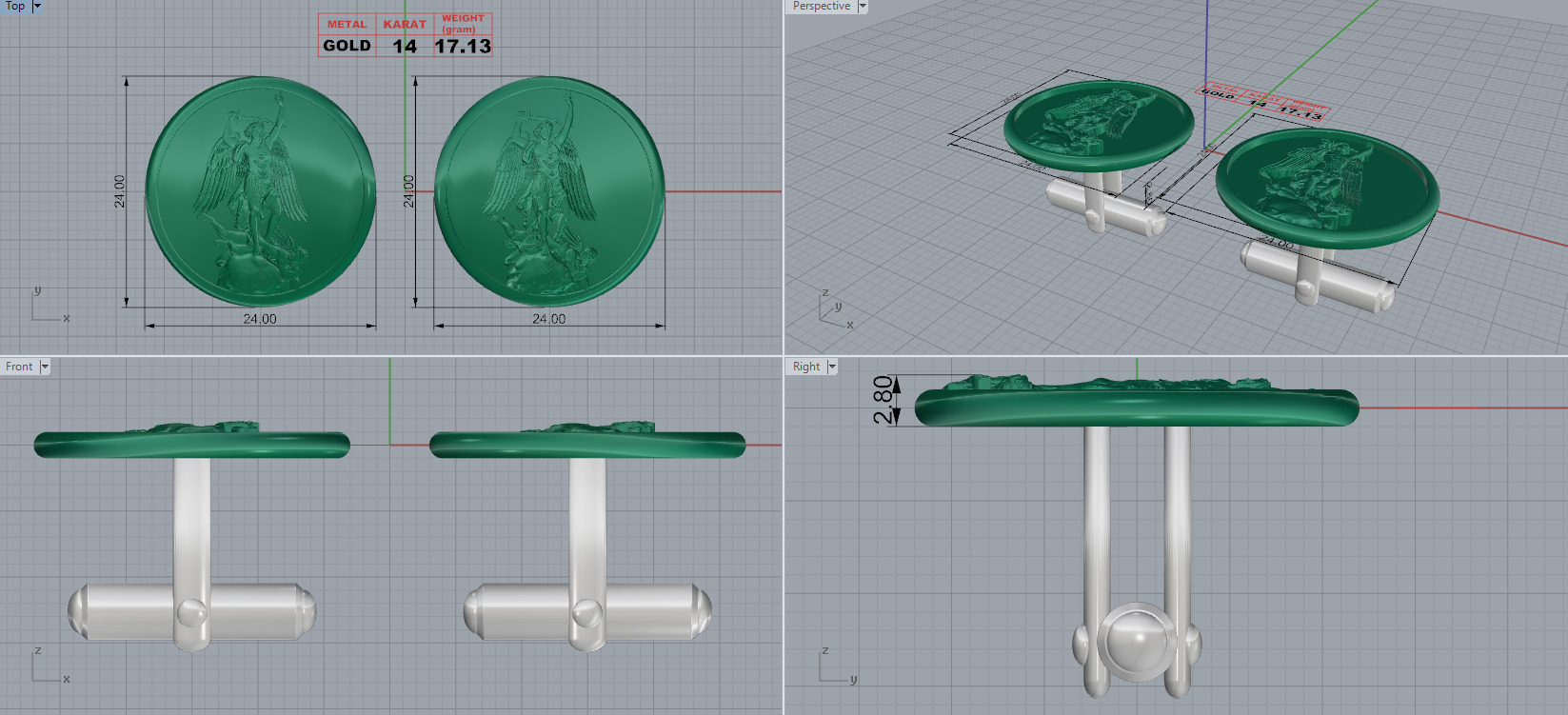
Task: Select the green disc in Right view
Action: click(1137, 407)
